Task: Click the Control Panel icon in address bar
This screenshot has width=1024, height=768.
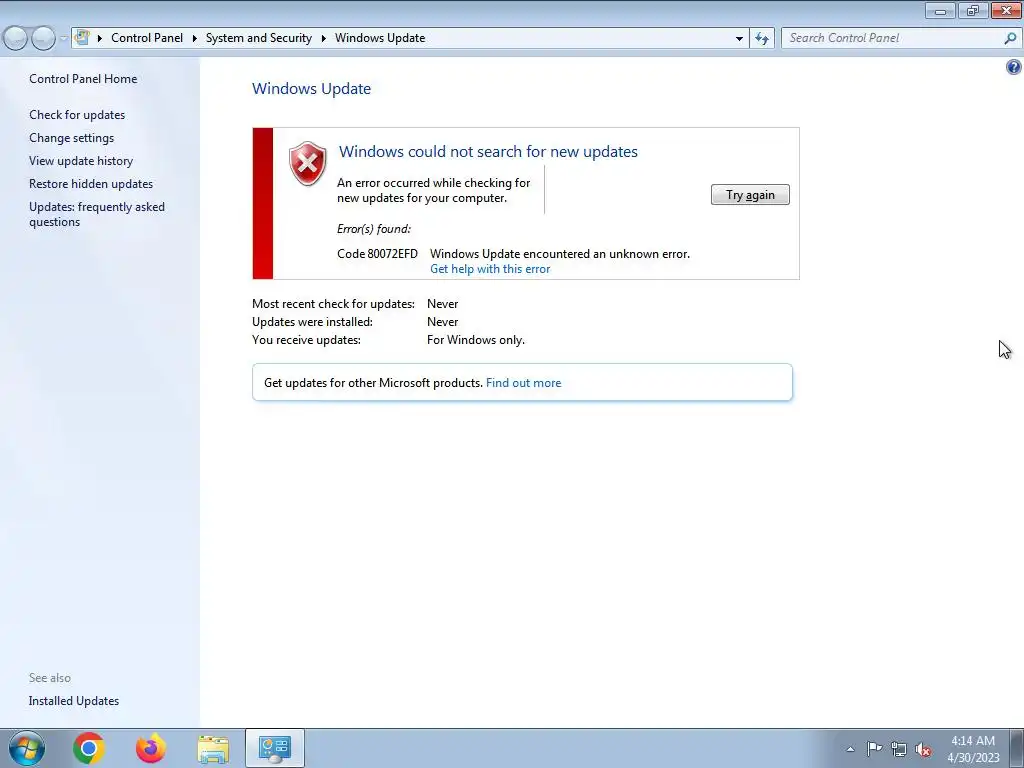Action: tap(82, 38)
